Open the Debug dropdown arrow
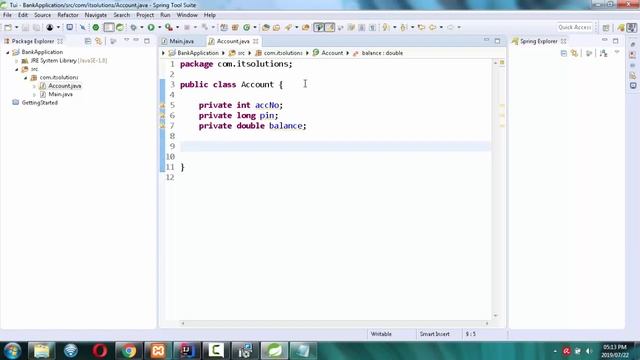The image size is (640, 360). pos(142,27)
